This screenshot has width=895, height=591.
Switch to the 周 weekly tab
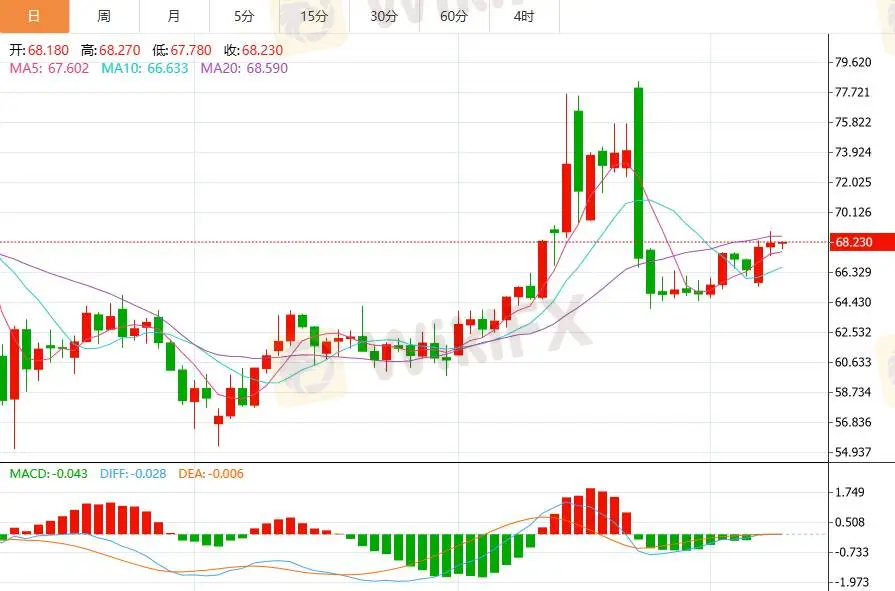point(104,16)
